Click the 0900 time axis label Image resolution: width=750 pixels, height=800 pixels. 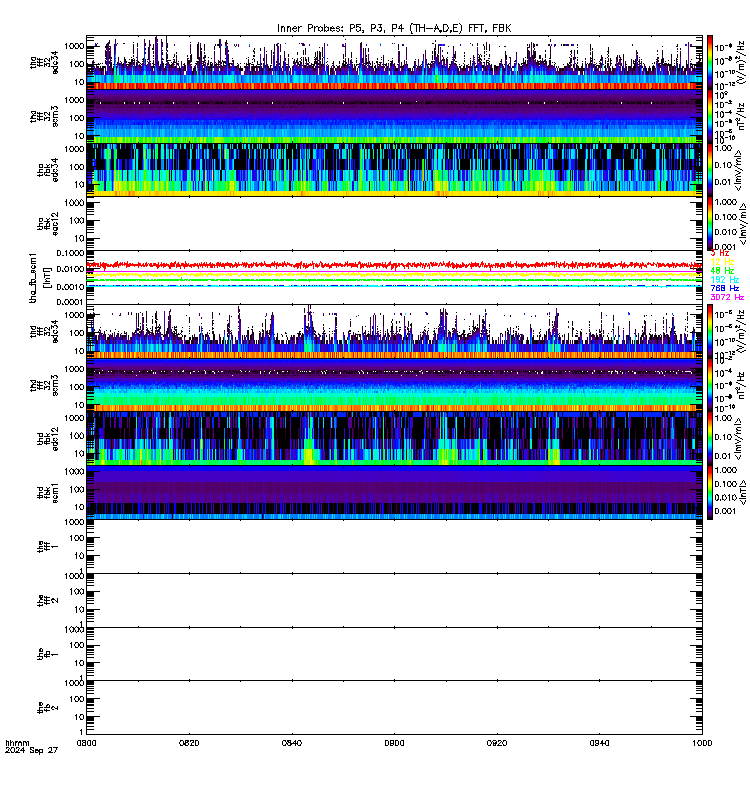394,743
